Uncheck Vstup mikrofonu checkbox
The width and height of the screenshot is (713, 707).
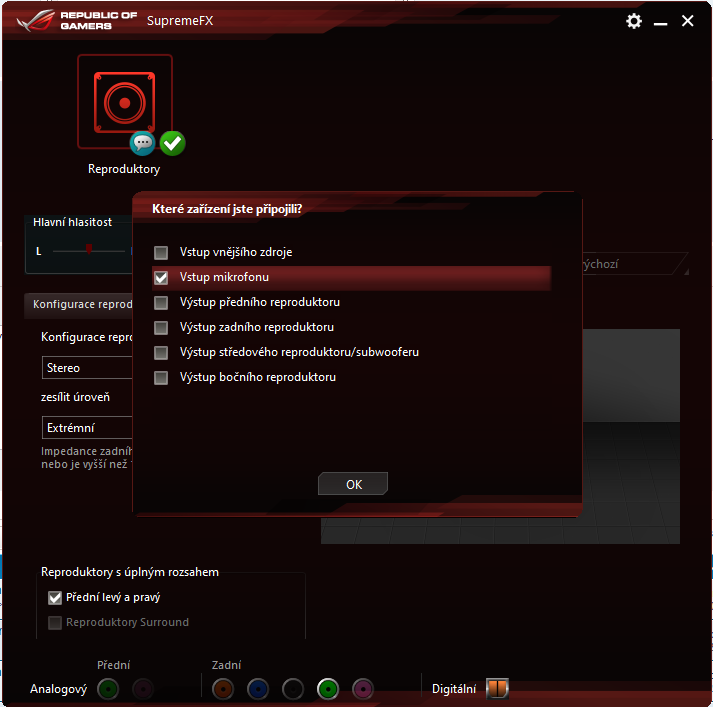(161, 277)
